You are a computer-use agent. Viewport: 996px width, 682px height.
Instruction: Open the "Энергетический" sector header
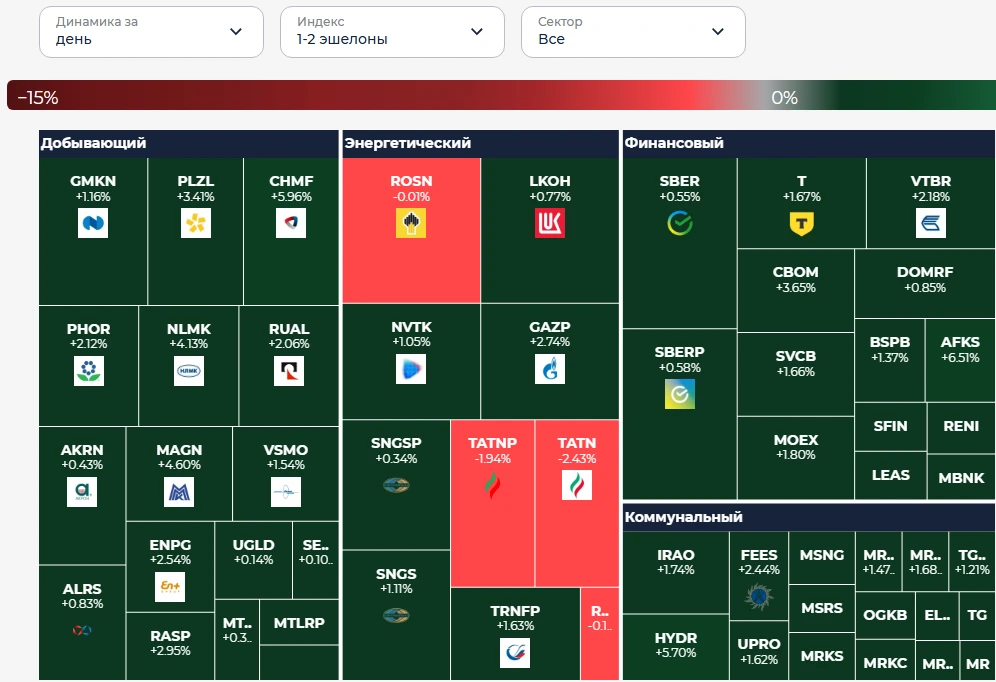tap(480, 144)
